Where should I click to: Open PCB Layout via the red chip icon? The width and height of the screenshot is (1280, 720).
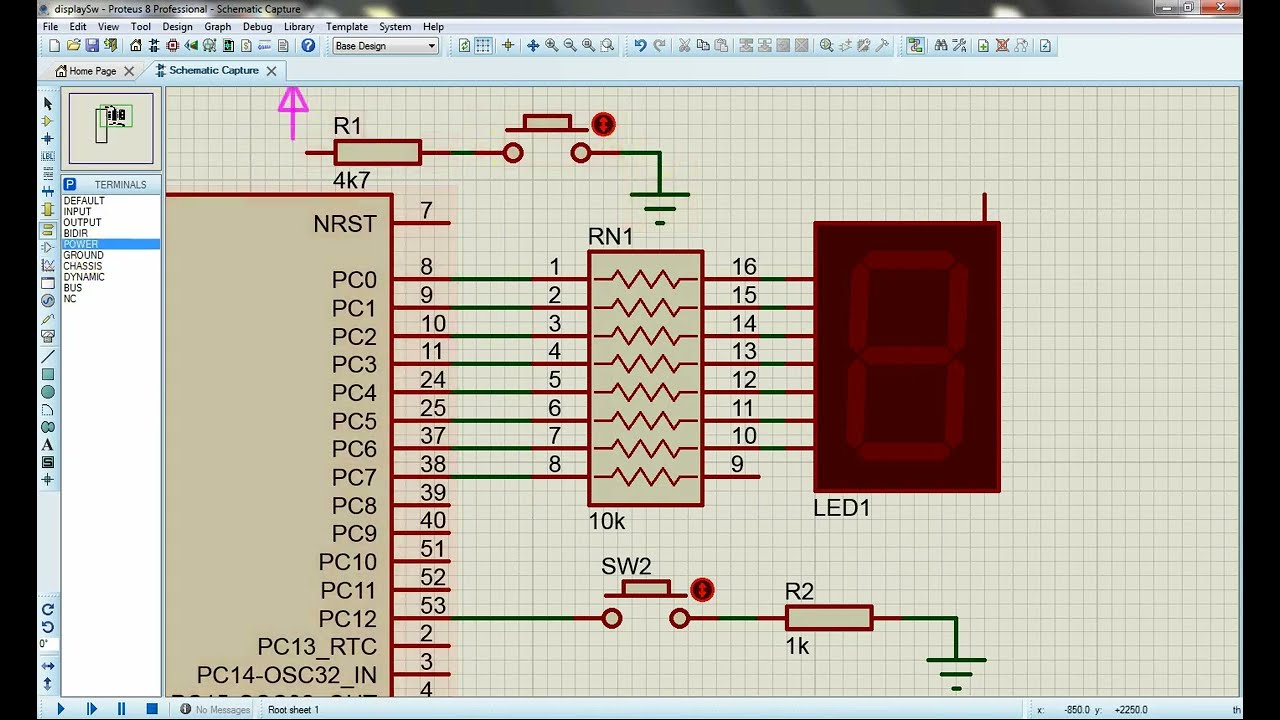pyautogui.click(x=173, y=46)
